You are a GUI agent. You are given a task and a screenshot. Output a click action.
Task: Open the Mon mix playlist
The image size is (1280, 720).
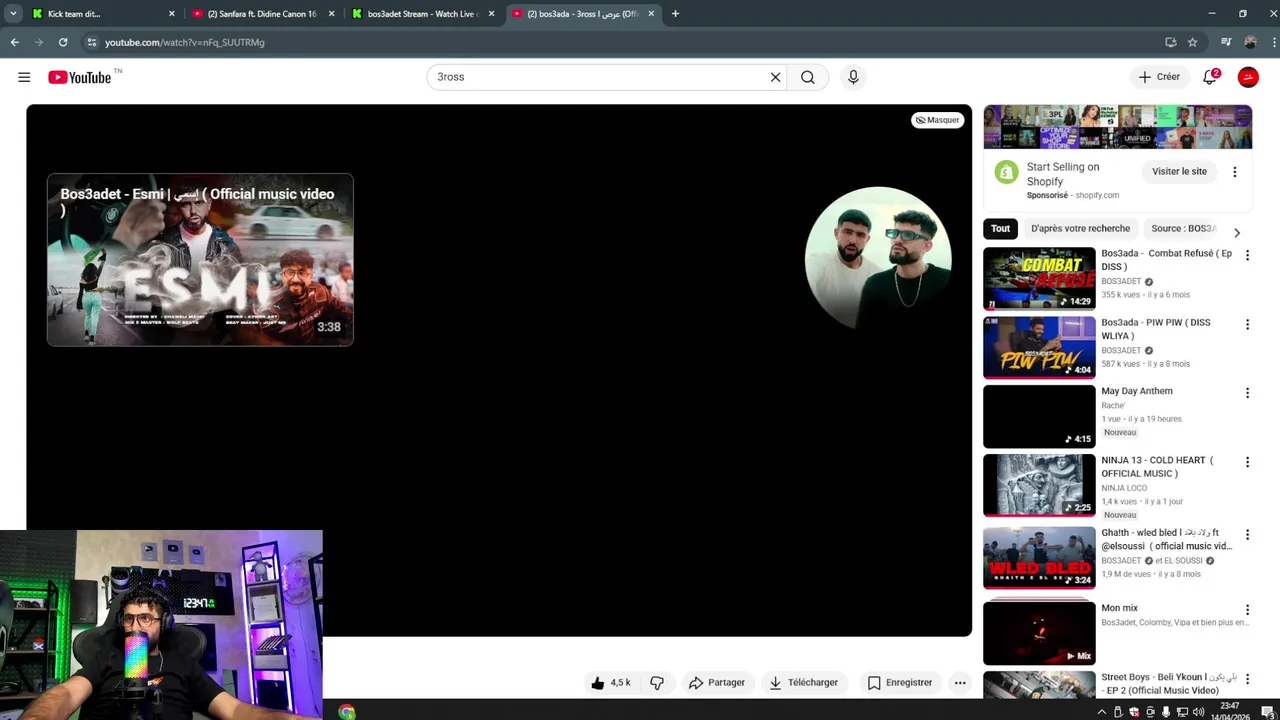1039,633
